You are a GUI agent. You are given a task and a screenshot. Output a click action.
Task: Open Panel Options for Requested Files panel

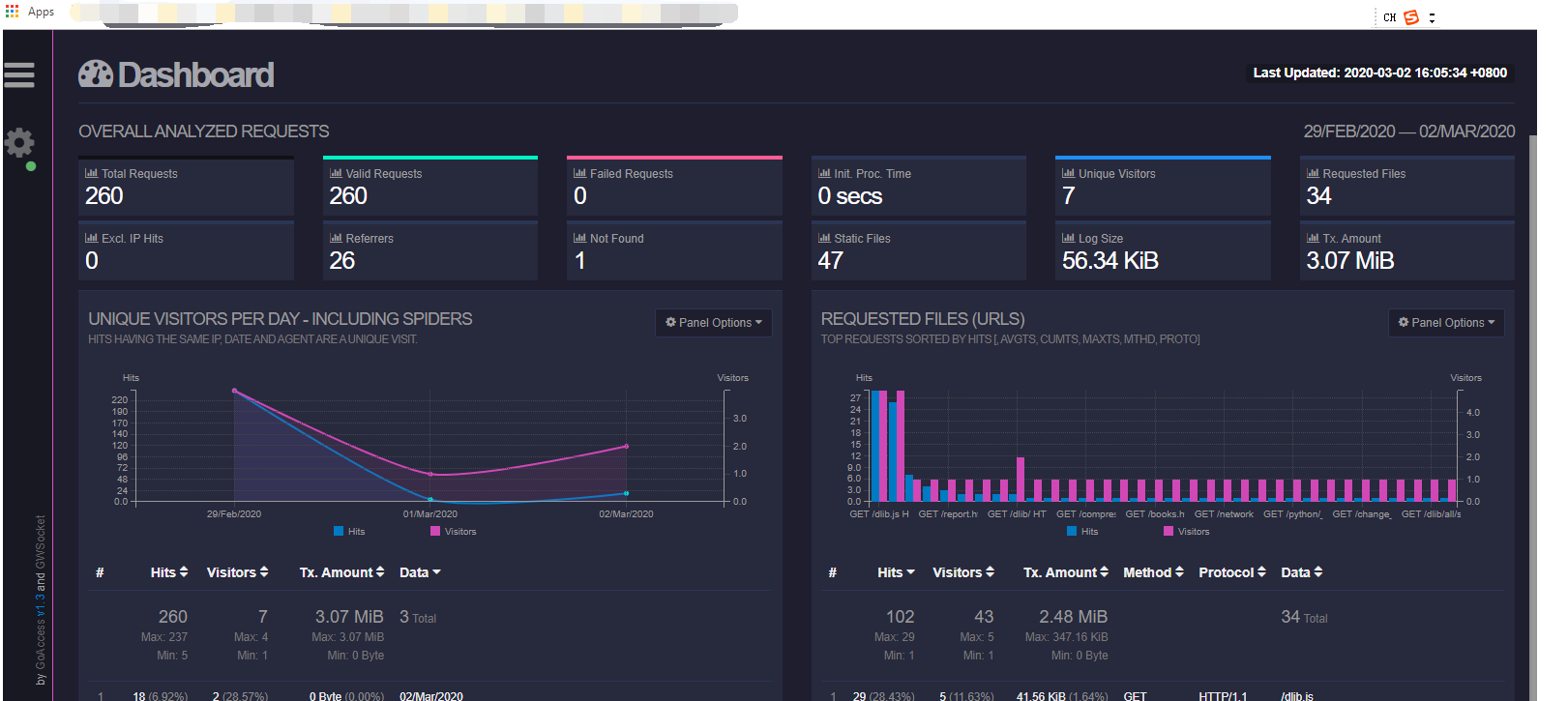tap(1446, 323)
